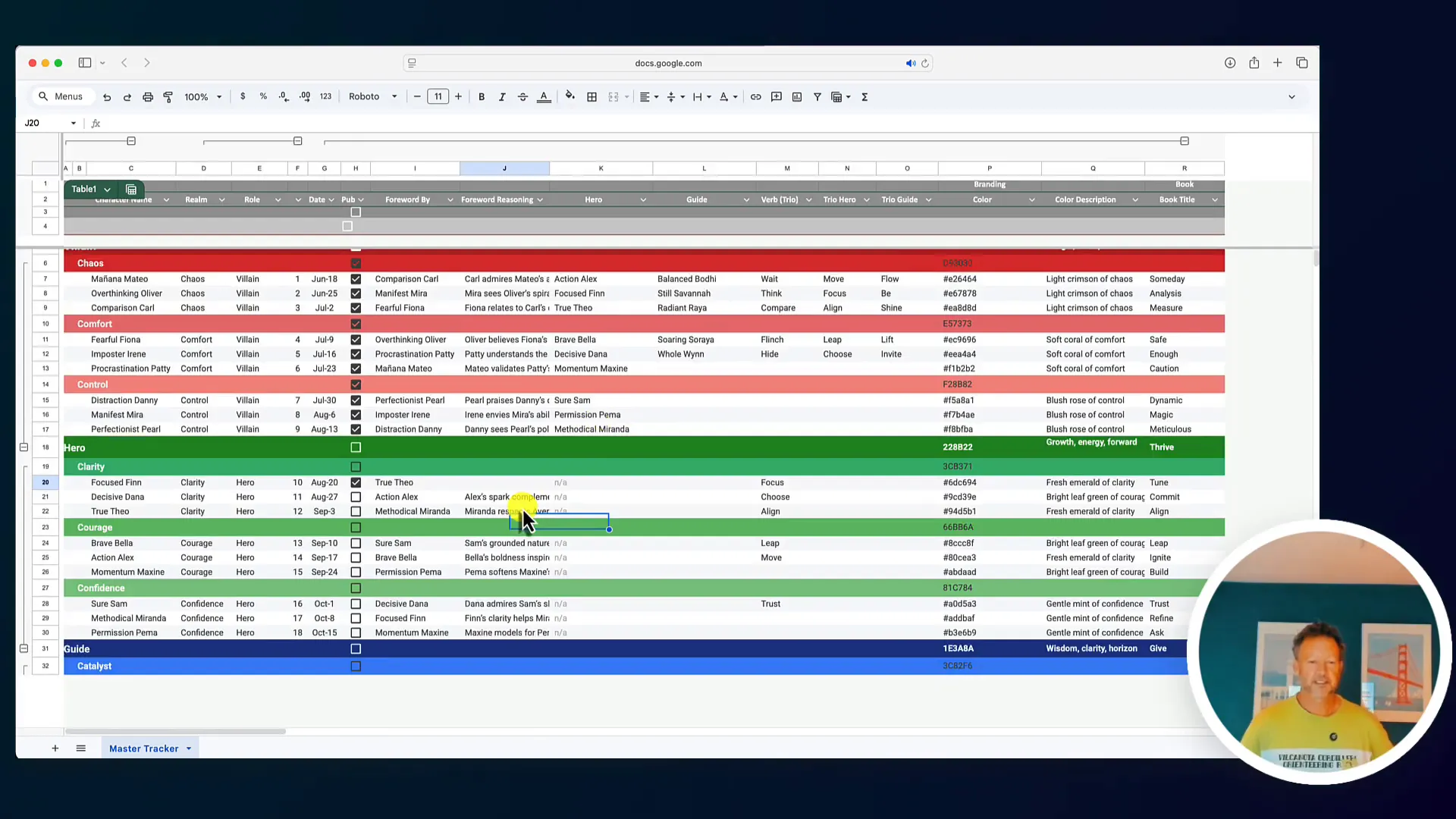Check the Pub checkbox for Focused Finn

pyautogui.click(x=356, y=482)
